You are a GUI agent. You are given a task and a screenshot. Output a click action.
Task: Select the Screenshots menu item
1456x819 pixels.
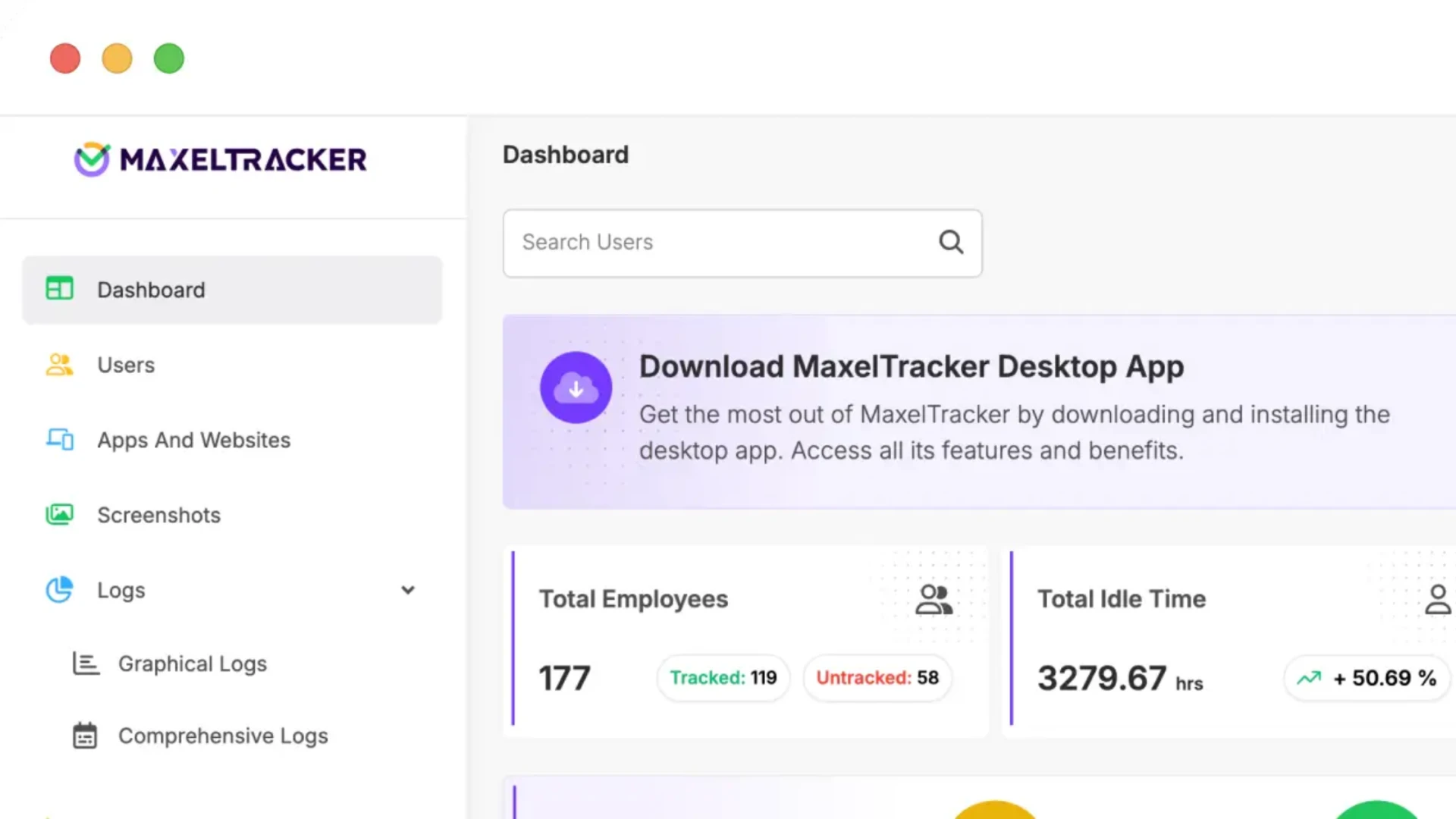[158, 515]
